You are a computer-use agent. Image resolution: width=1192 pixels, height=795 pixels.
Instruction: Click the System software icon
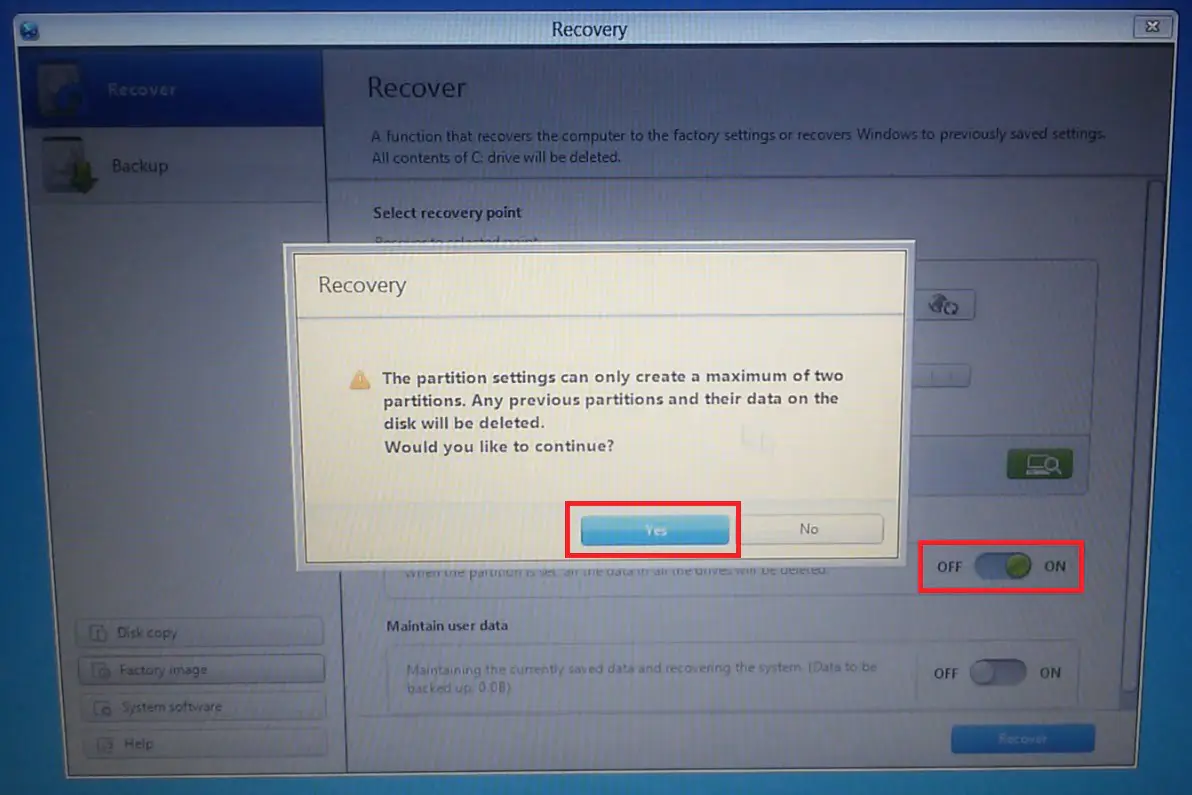pyautogui.click(x=103, y=708)
